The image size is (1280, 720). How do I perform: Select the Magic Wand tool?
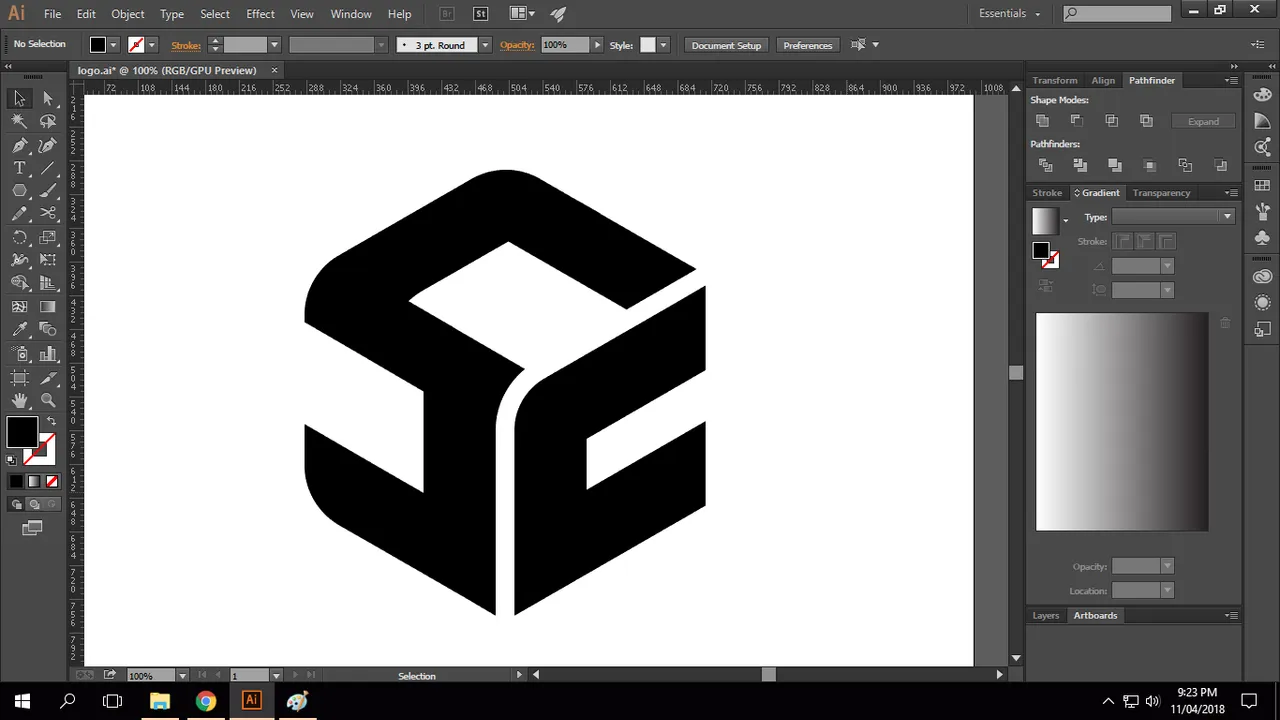coord(19,121)
